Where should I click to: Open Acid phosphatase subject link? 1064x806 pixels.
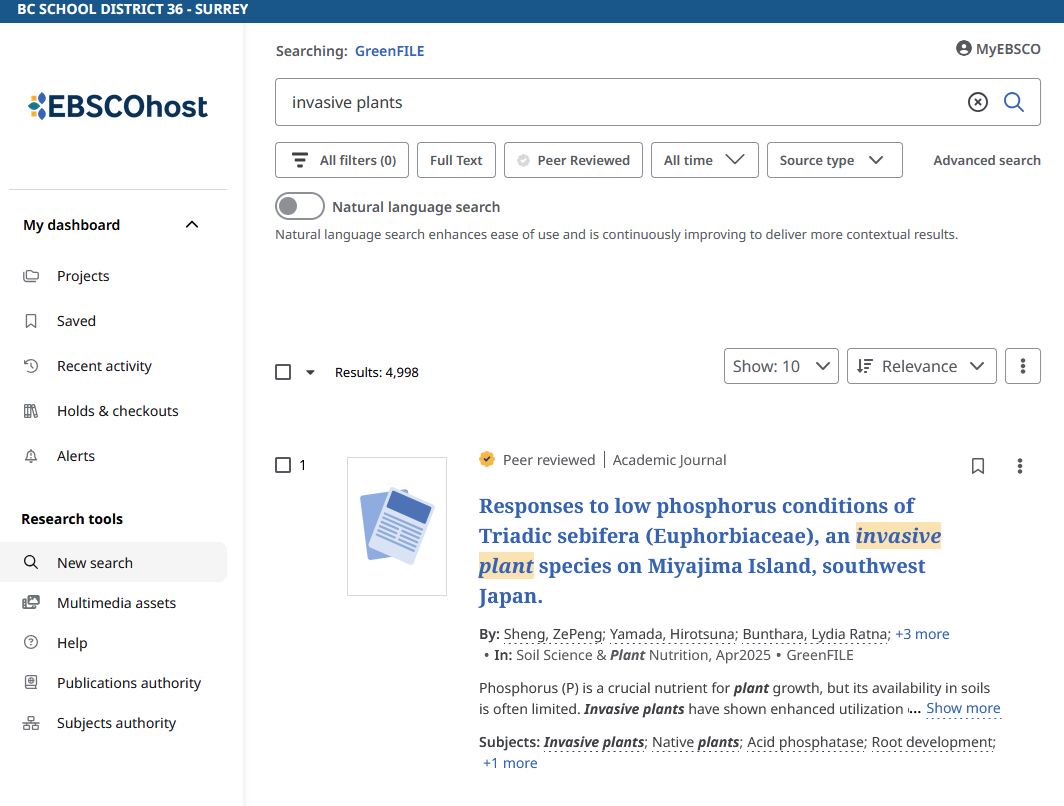[x=805, y=742]
